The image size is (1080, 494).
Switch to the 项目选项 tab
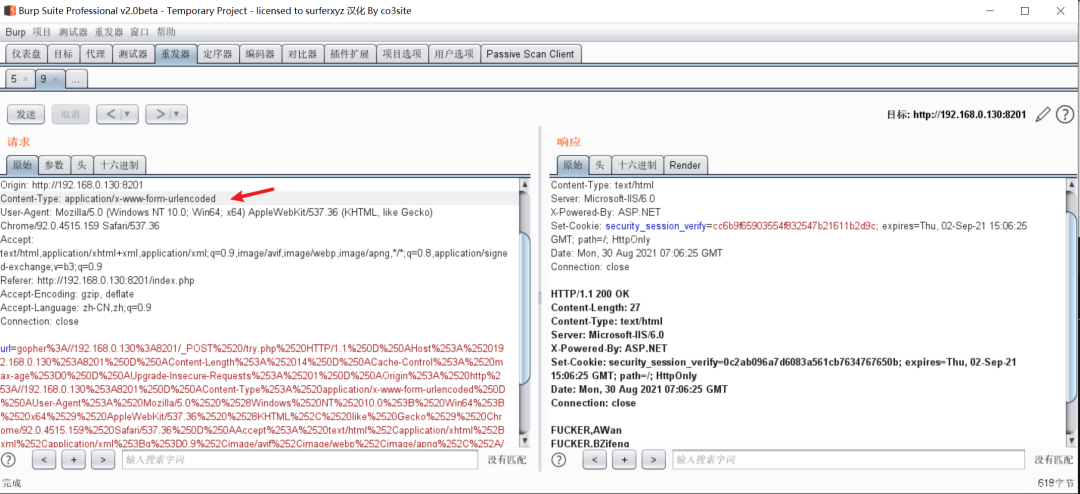402,54
